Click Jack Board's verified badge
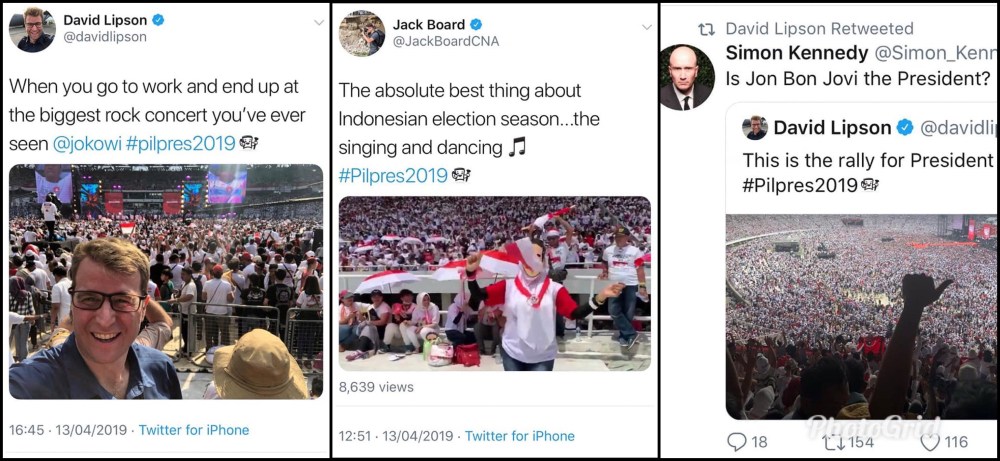The height and width of the screenshot is (461, 1000). [476, 23]
